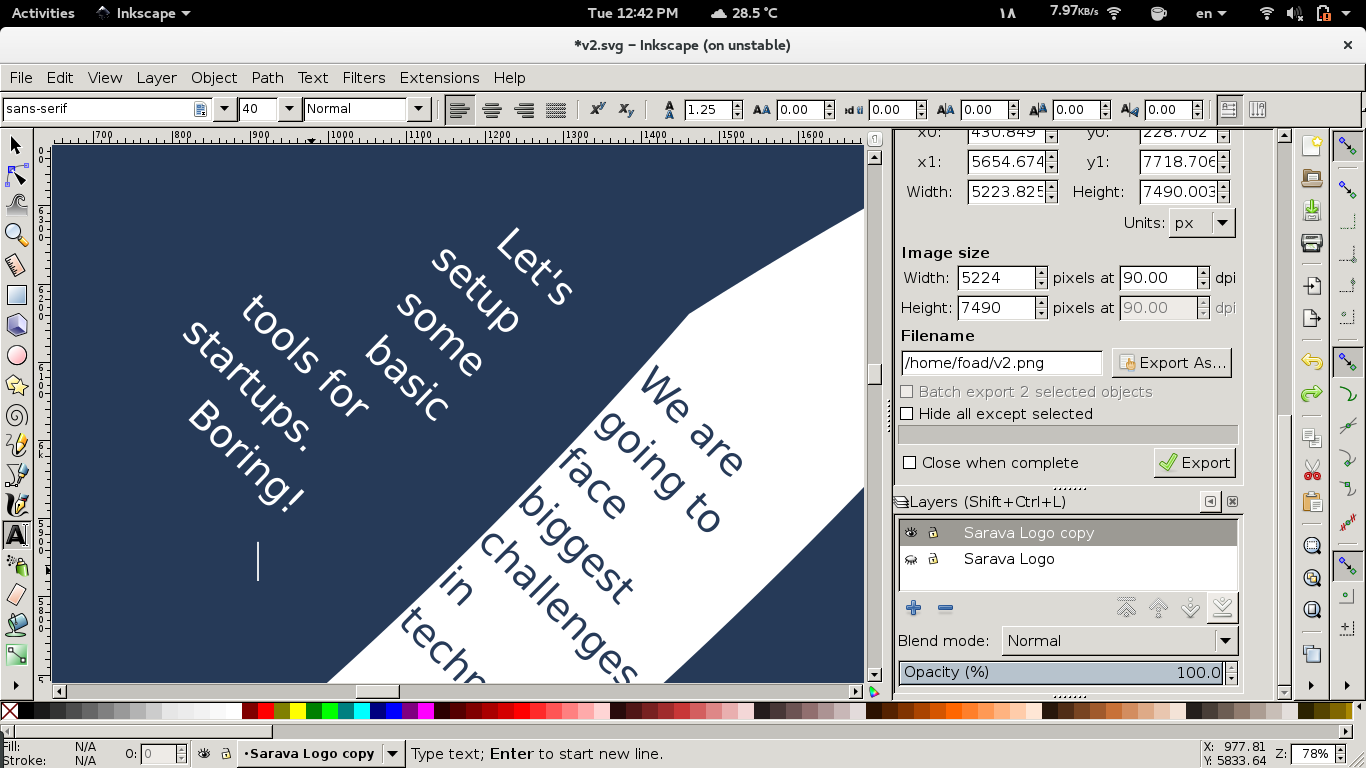Select the Eraser tool
The image size is (1366, 768).
(x=16, y=596)
